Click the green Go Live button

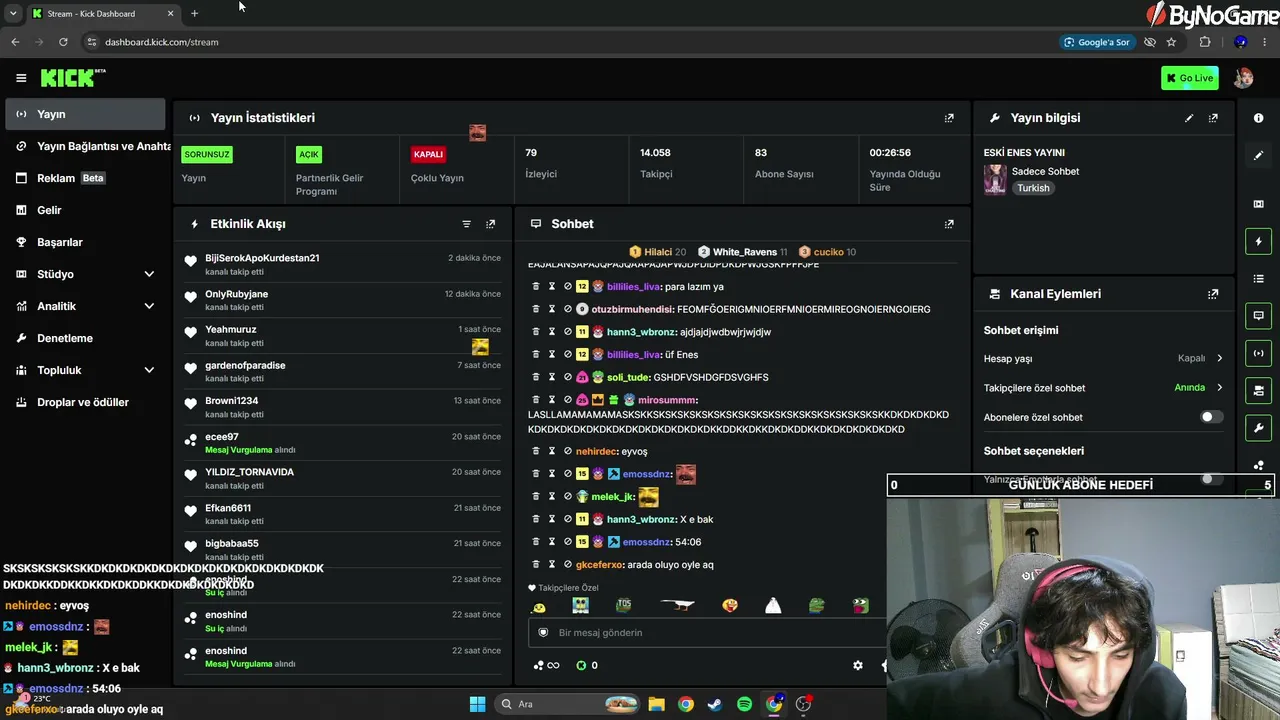click(x=1189, y=78)
